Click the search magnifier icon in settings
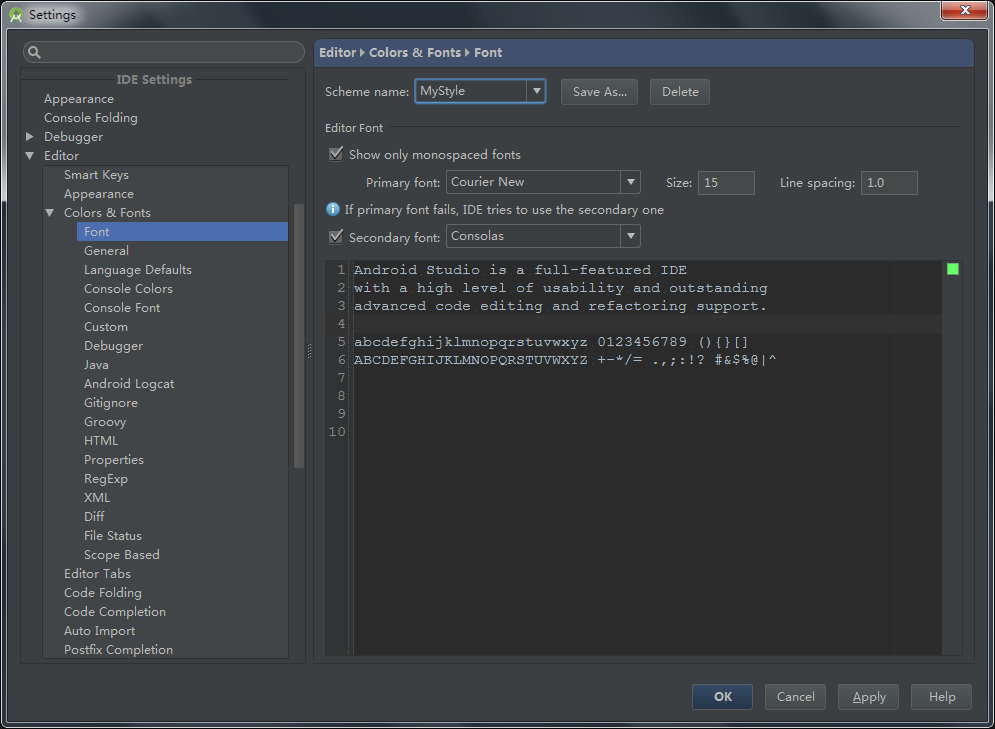 pos(34,53)
